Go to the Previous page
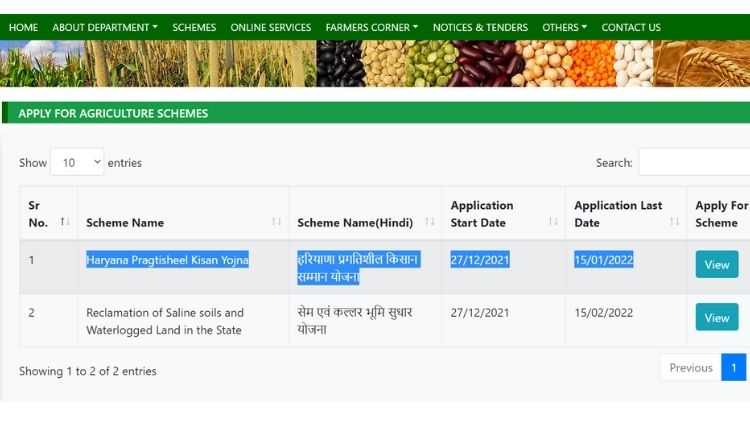Viewport: 750px width, 430px height. [x=691, y=367]
